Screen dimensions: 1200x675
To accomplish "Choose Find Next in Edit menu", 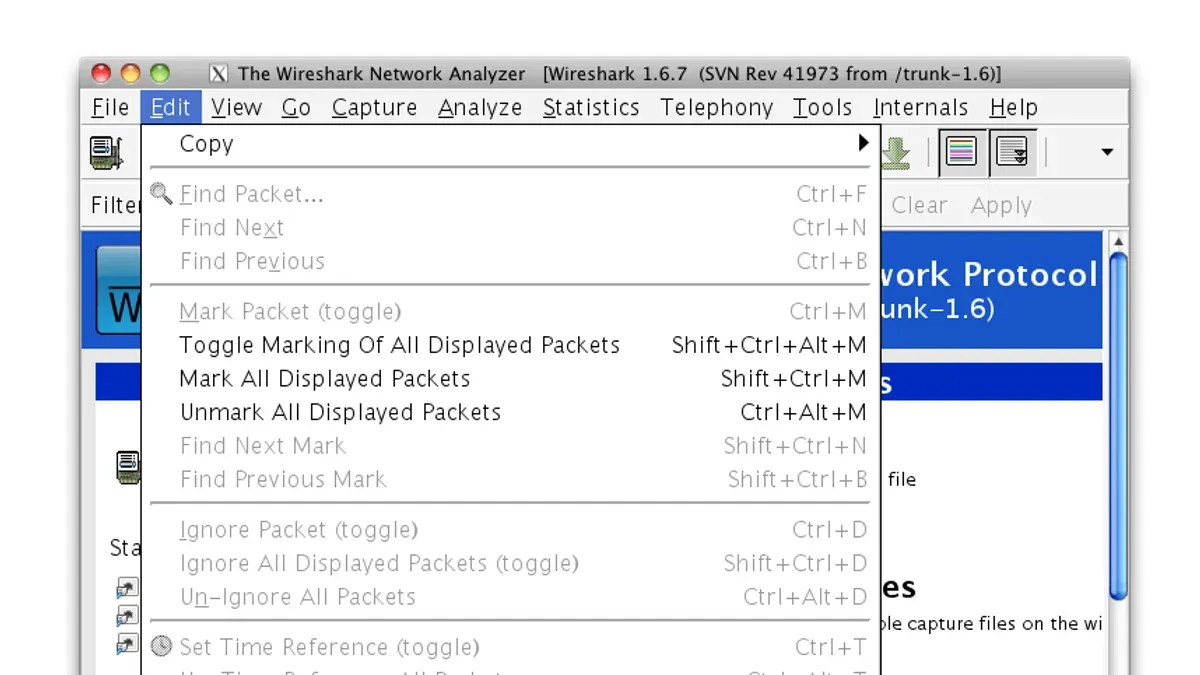I will (x=510, y=228).
